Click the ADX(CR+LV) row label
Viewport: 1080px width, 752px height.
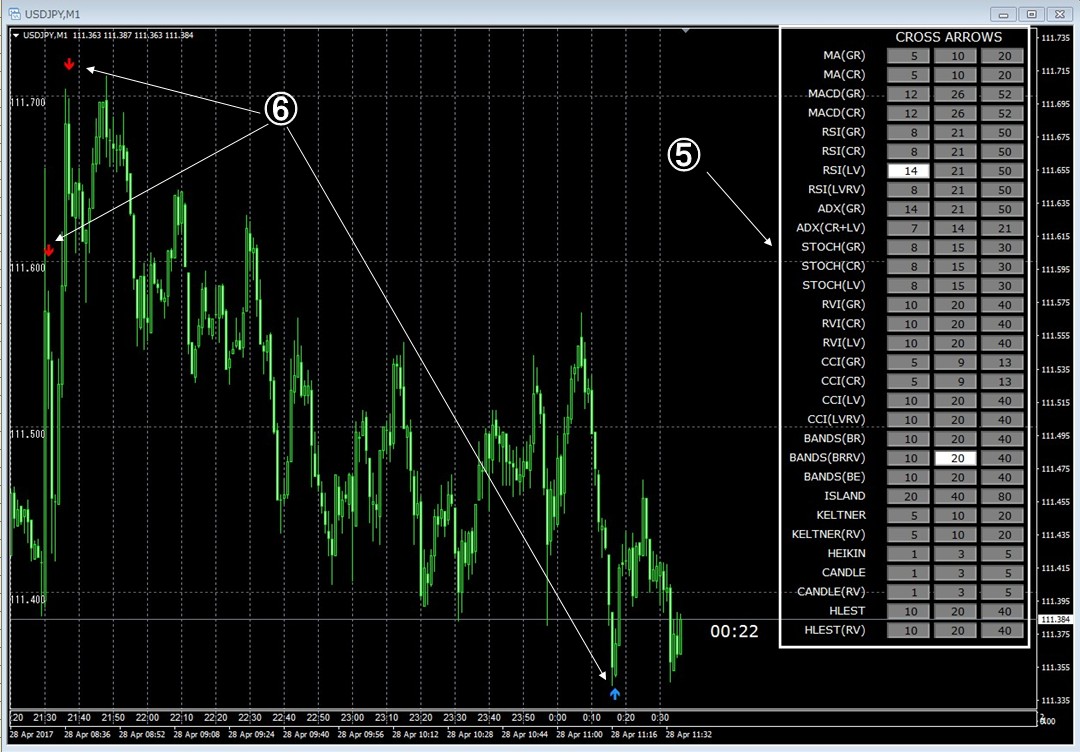click(x=831, y=228)
